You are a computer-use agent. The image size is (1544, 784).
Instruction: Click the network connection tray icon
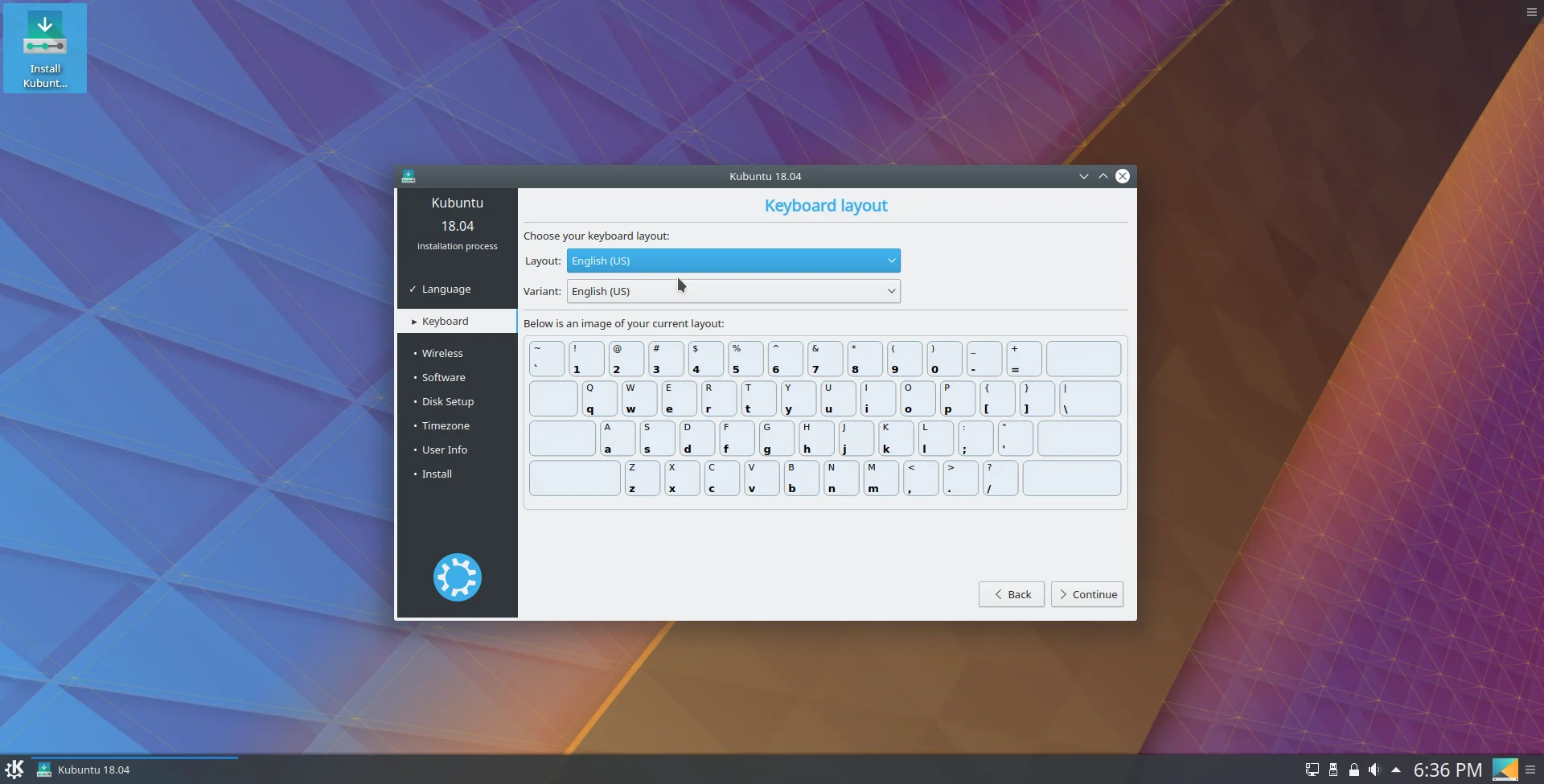pyautogui.click(x=1312, y=770)
